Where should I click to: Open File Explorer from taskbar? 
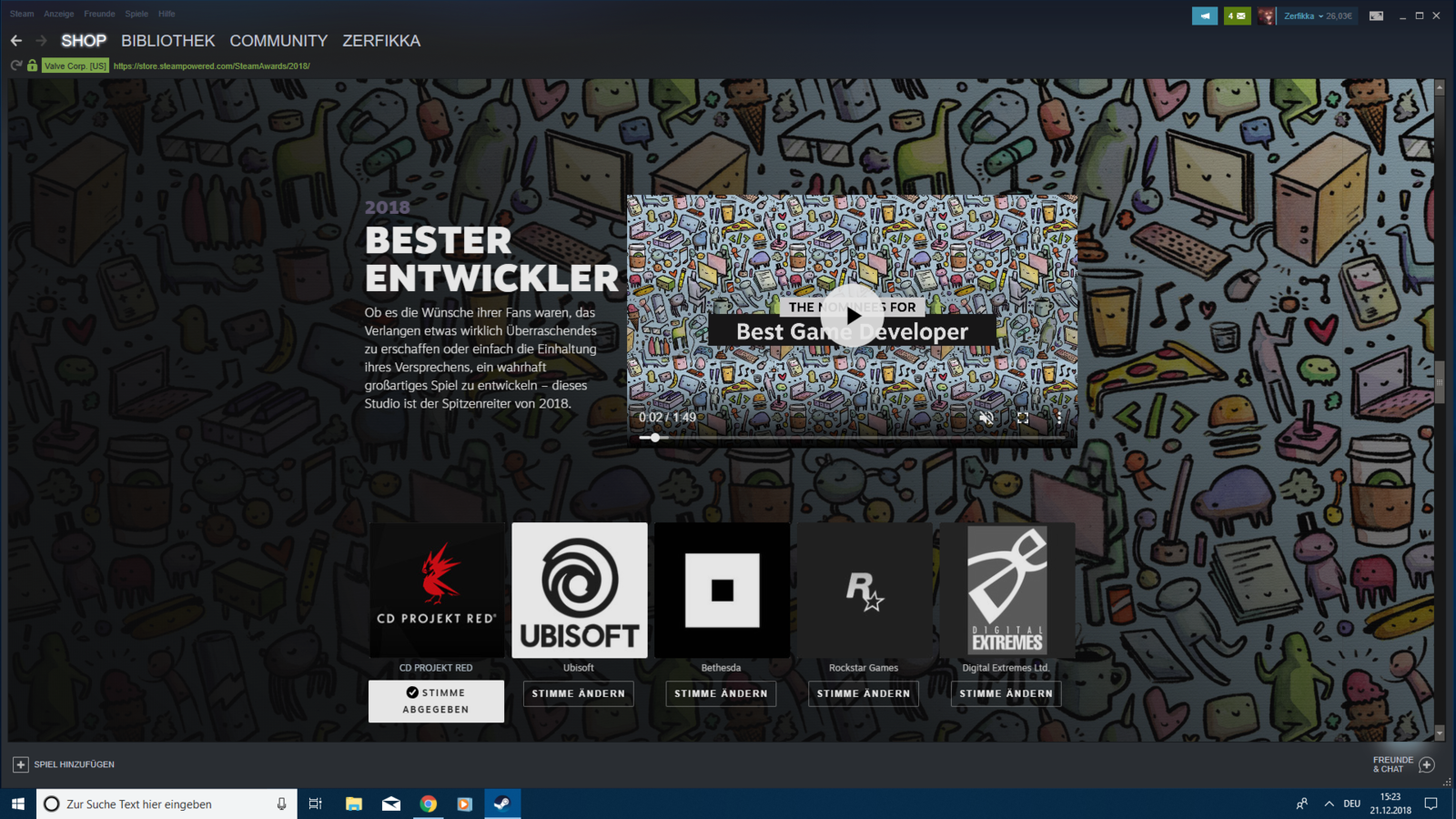tap(354, 804)
